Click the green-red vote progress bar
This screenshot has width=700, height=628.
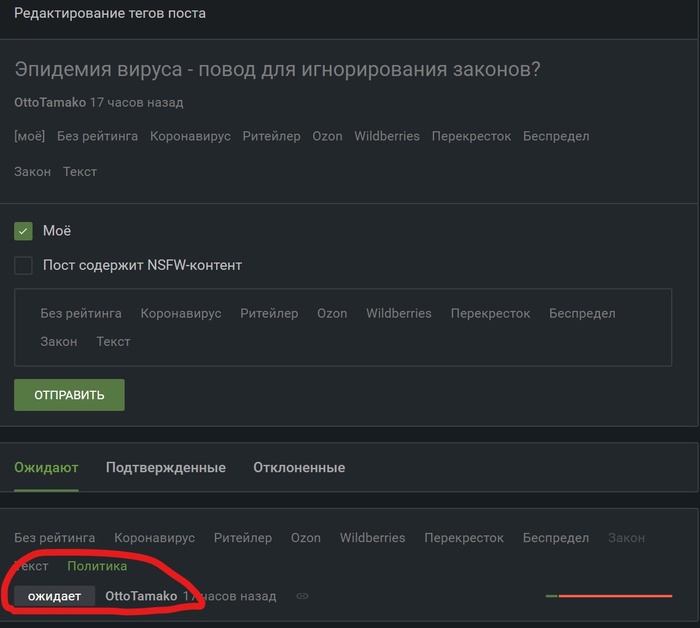[x=608, y=596]
